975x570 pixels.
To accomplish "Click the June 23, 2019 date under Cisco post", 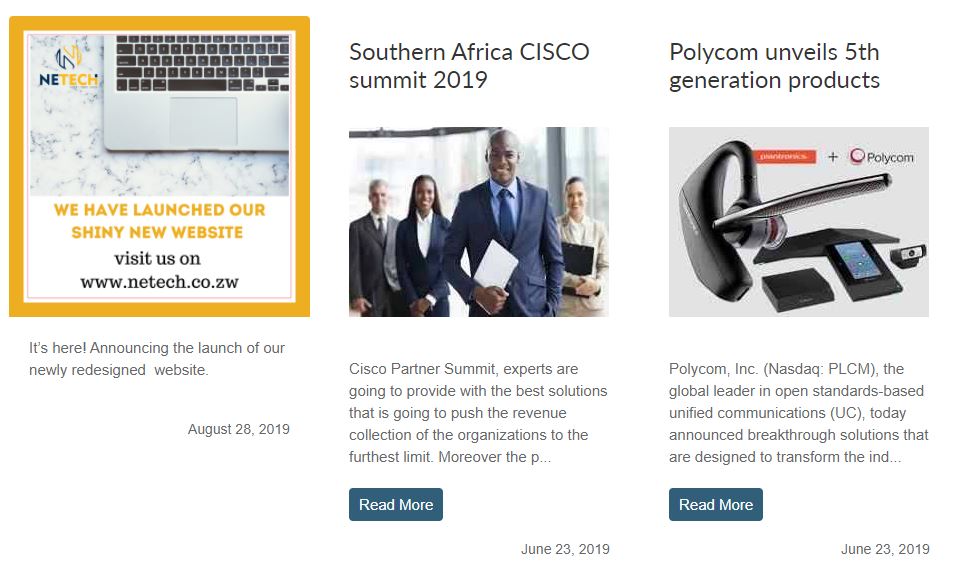I will coord(564,549).
